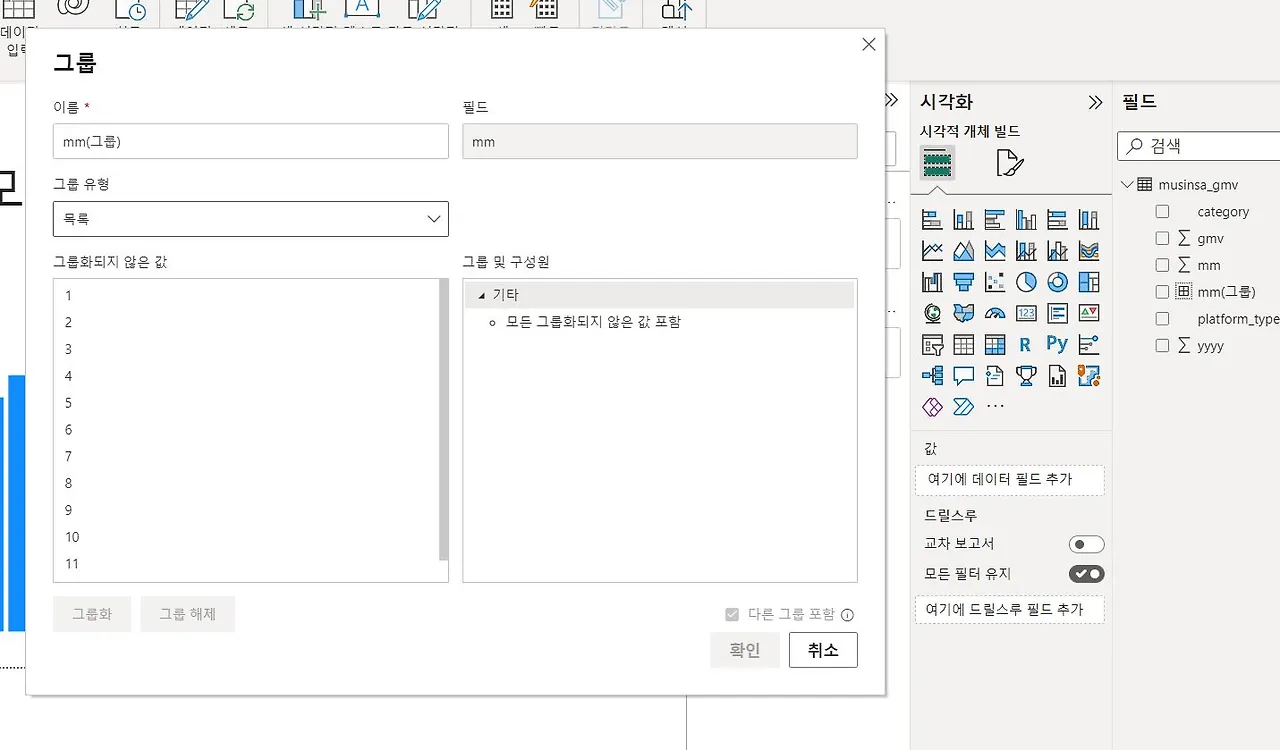Enable the platform_type field checkbox
1280x750 pixels.
click(1162, 319)
